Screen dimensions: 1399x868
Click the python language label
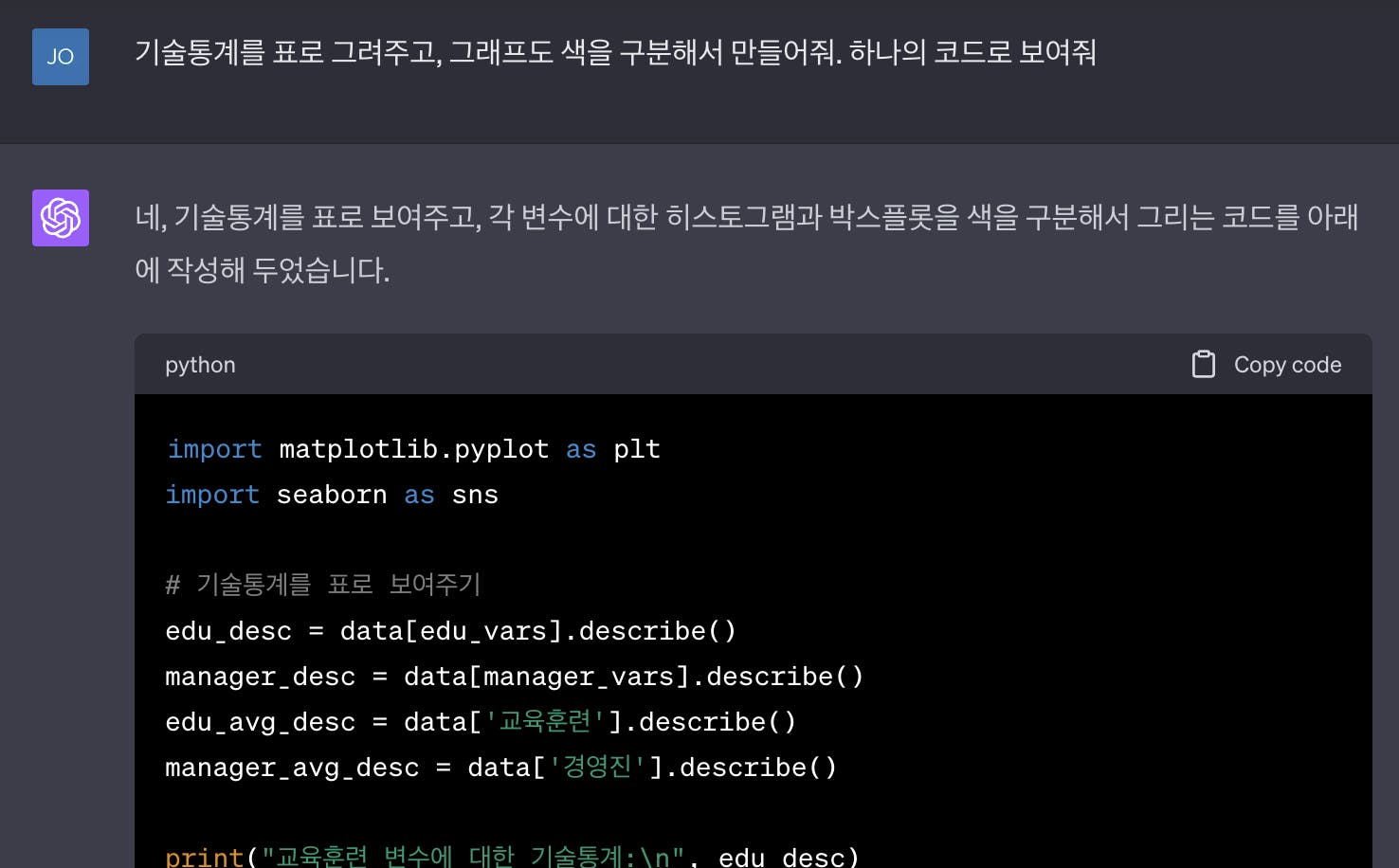tap(200, 365)
